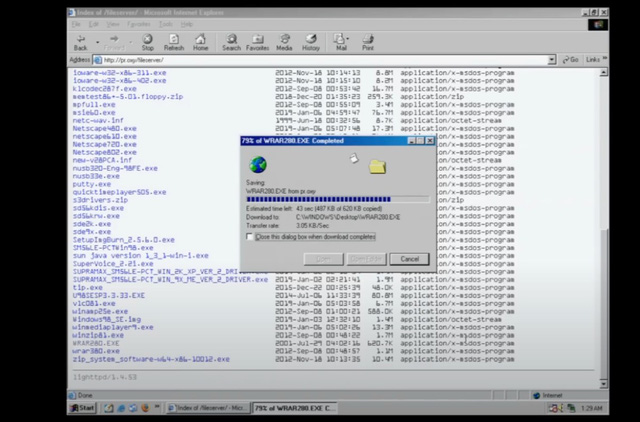Click the Back navigation icon
The width and height of the screenshot is (640, 422).
pos(80,40)
